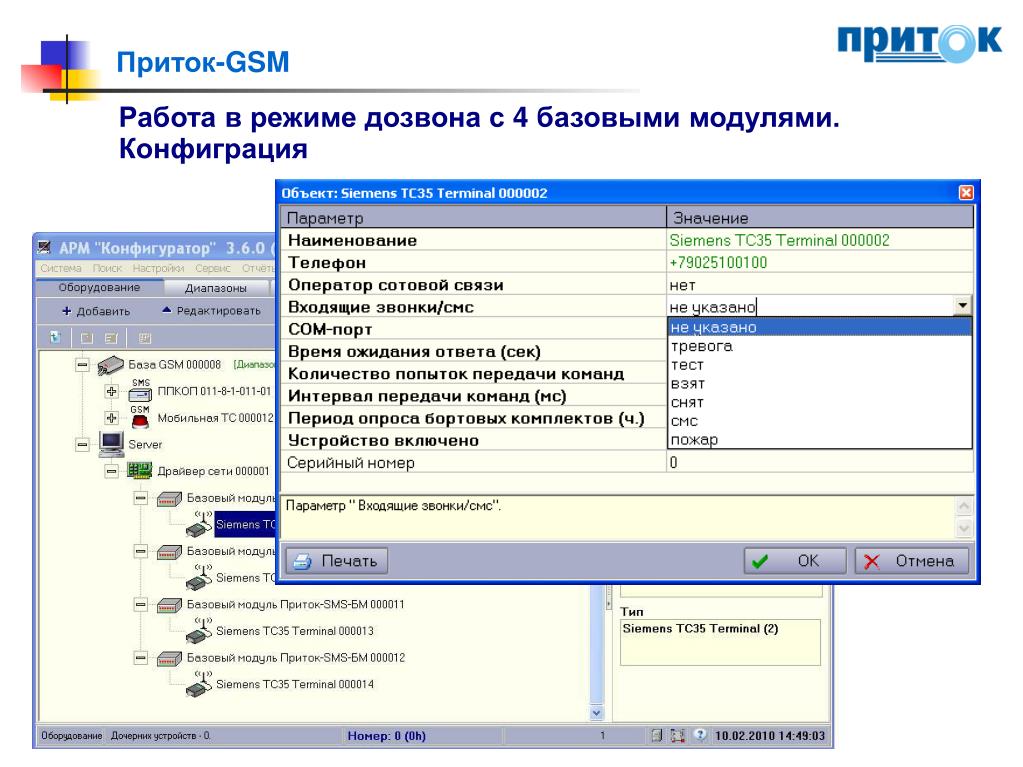Open the Входящие звонки/смс dropdown arrow
The image size is (1023, 767).
pyautogui.click(x=962, y=306)
